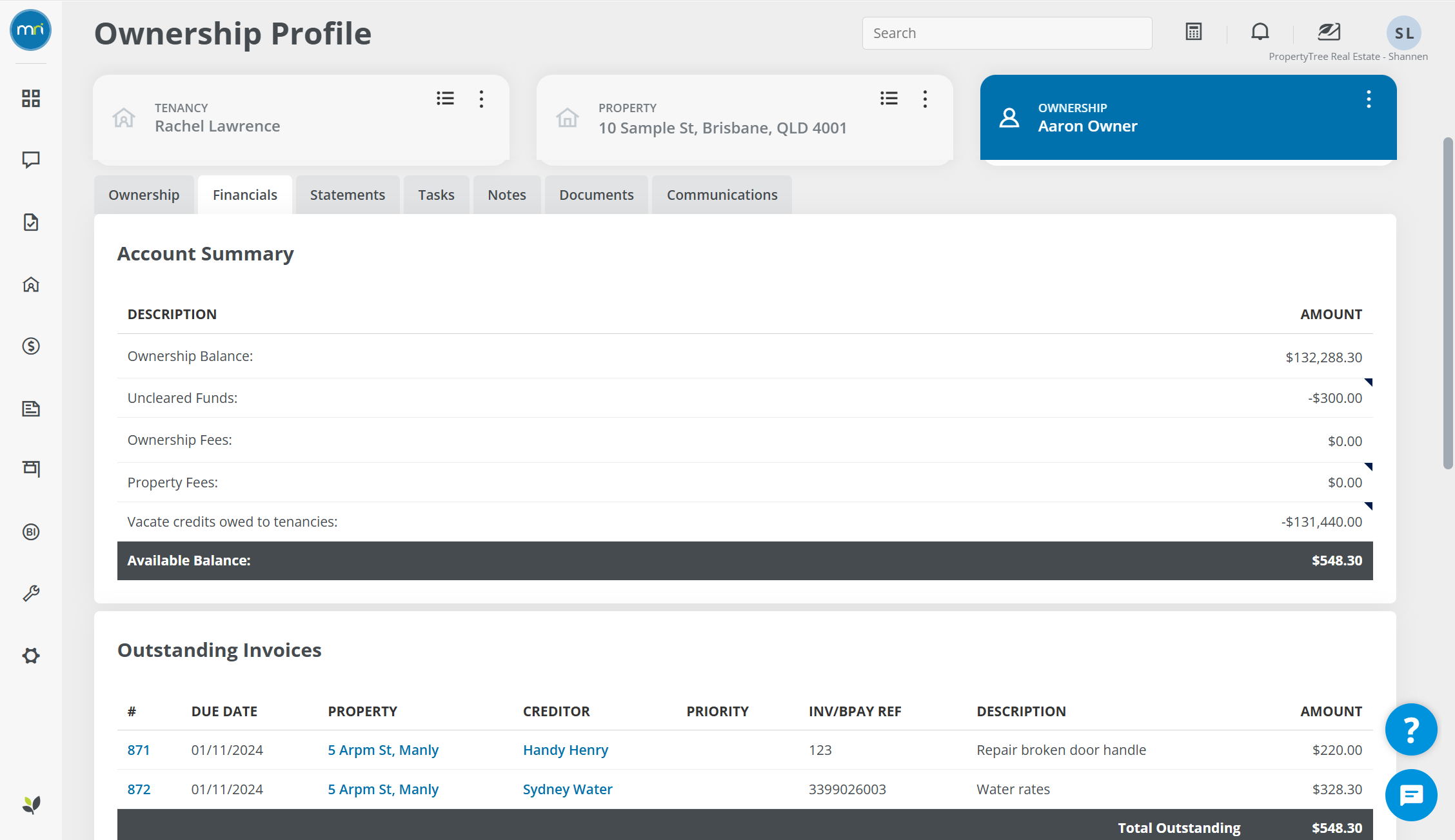Click the 3399026003 BPAY reference
The width and height of the screenshot is (1455, 840).
click(847, 789)
